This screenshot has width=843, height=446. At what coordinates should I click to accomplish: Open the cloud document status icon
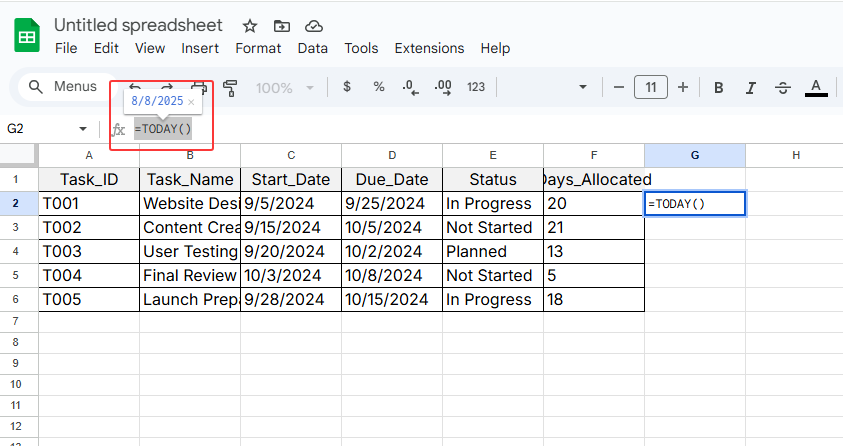314,25
